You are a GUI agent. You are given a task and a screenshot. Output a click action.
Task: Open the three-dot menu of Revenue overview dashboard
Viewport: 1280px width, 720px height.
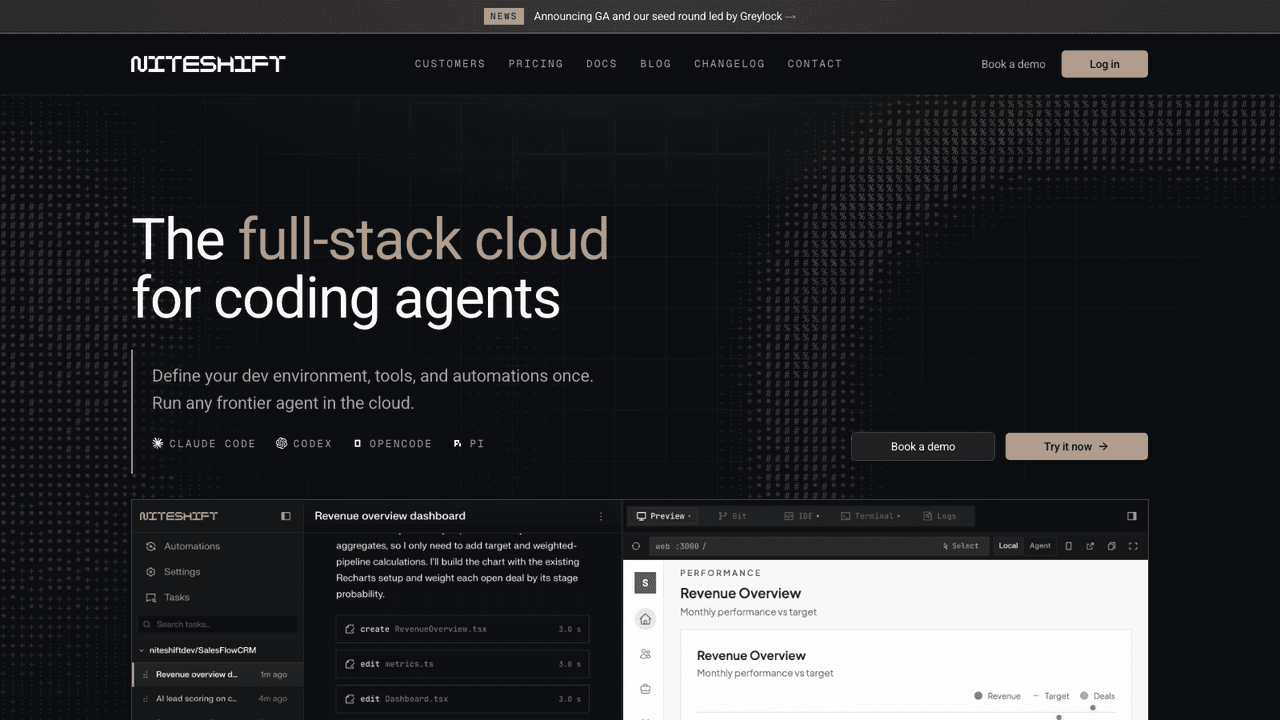coord(601,516)
